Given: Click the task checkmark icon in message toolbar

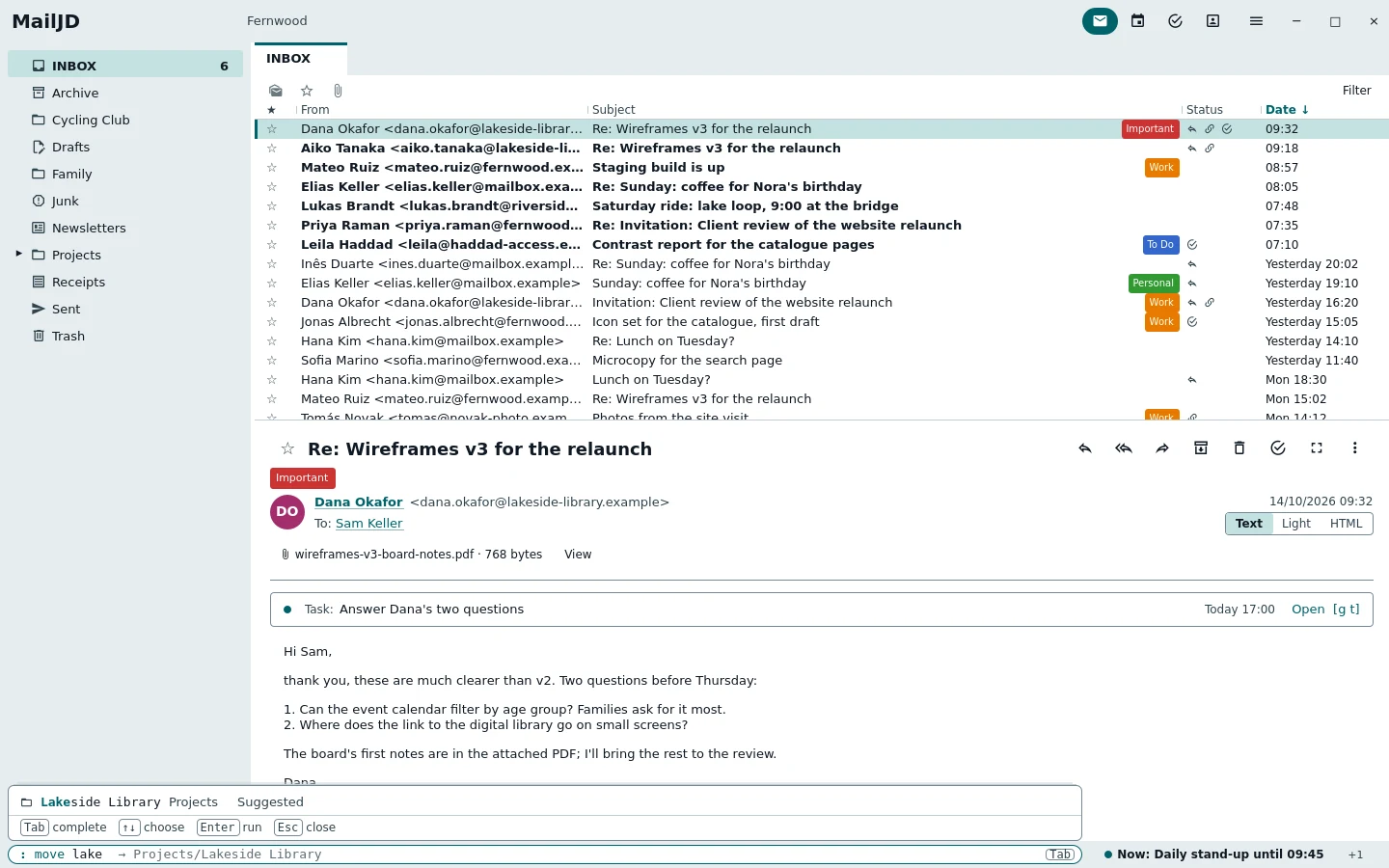Looking at the screenshot, I should pyautogui.click(x=1278, y=448).
